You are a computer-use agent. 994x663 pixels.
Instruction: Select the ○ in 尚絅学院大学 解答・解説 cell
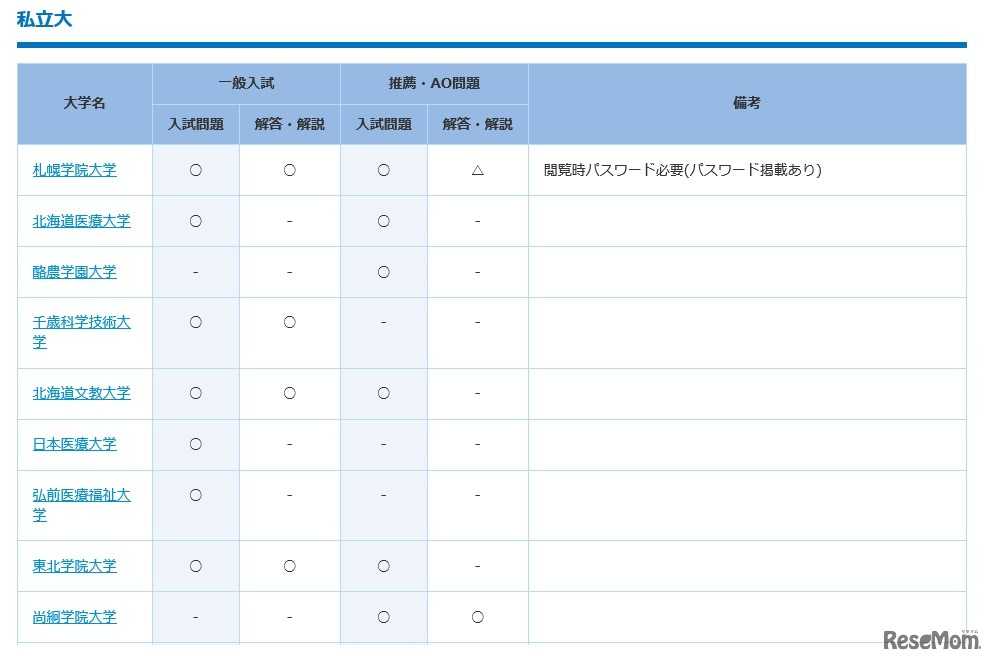478,616
